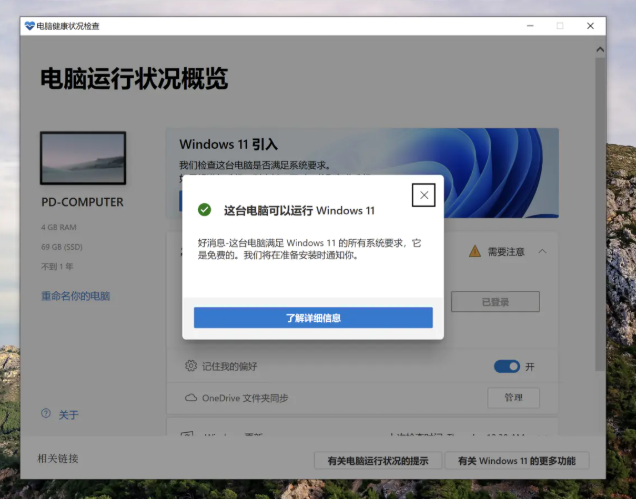Click the 有关电脑运行状况的提示 button
This screenshot has height=499, width=636.
coord(378,461)
